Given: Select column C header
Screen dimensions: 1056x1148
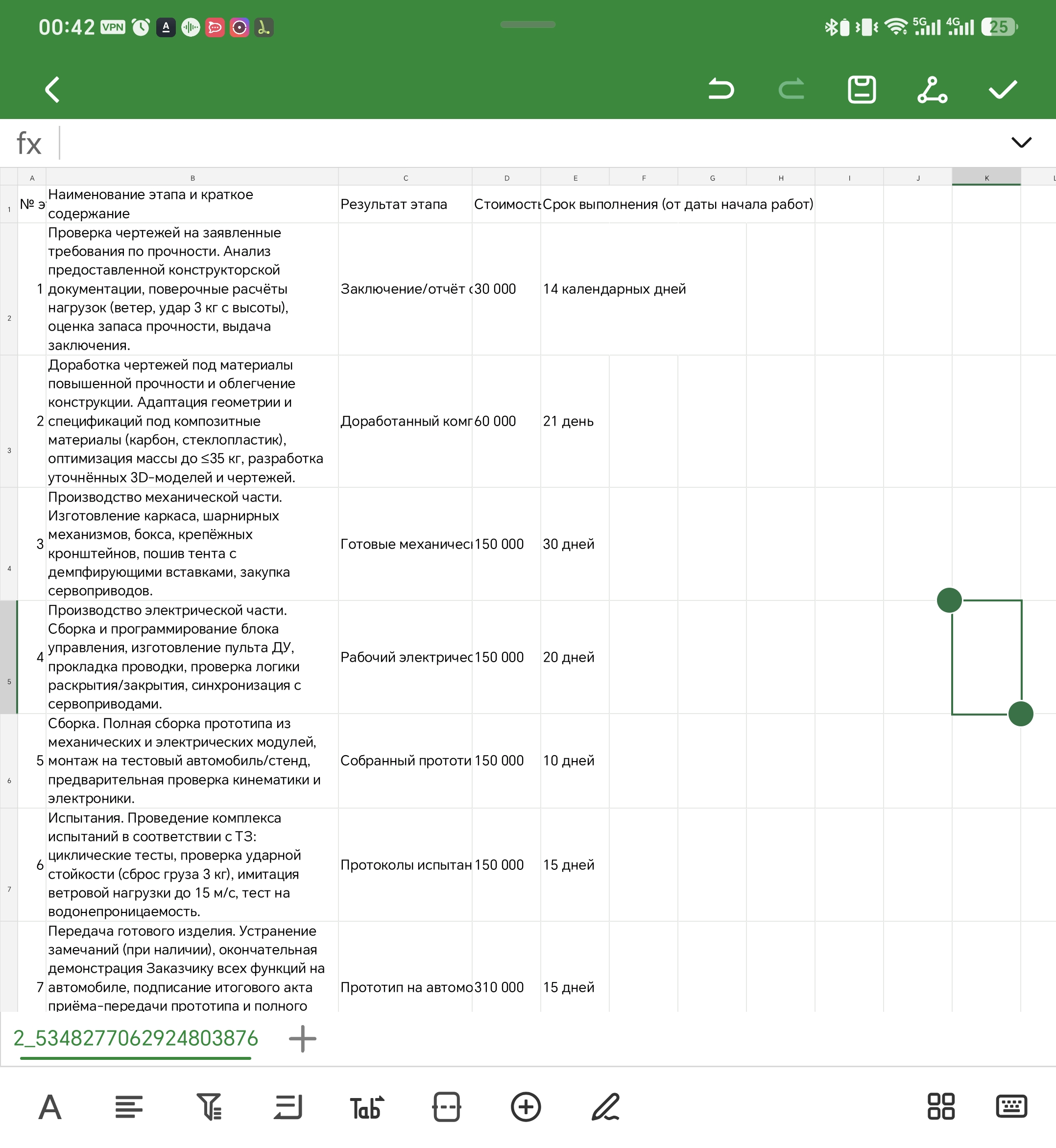Looking at the screenshot, I should (406, 178).
